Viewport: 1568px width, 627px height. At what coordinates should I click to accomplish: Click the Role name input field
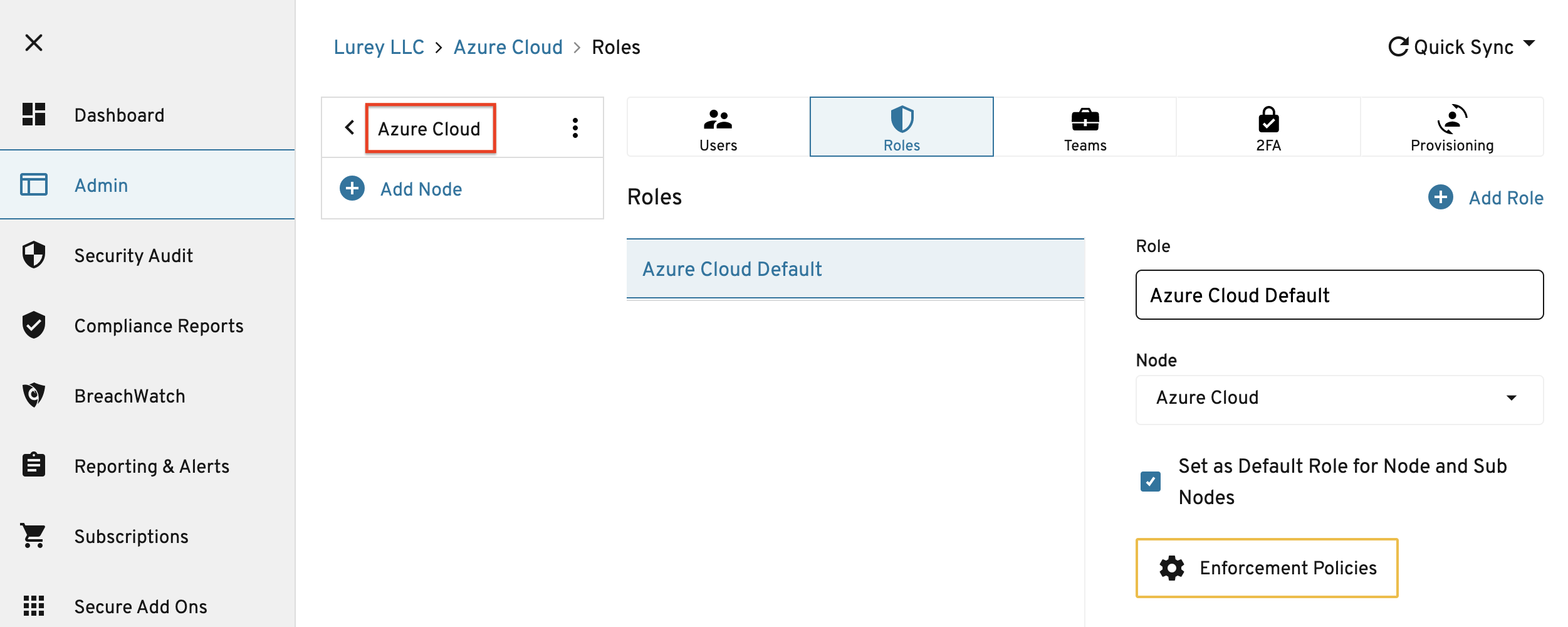[1339, 295]
